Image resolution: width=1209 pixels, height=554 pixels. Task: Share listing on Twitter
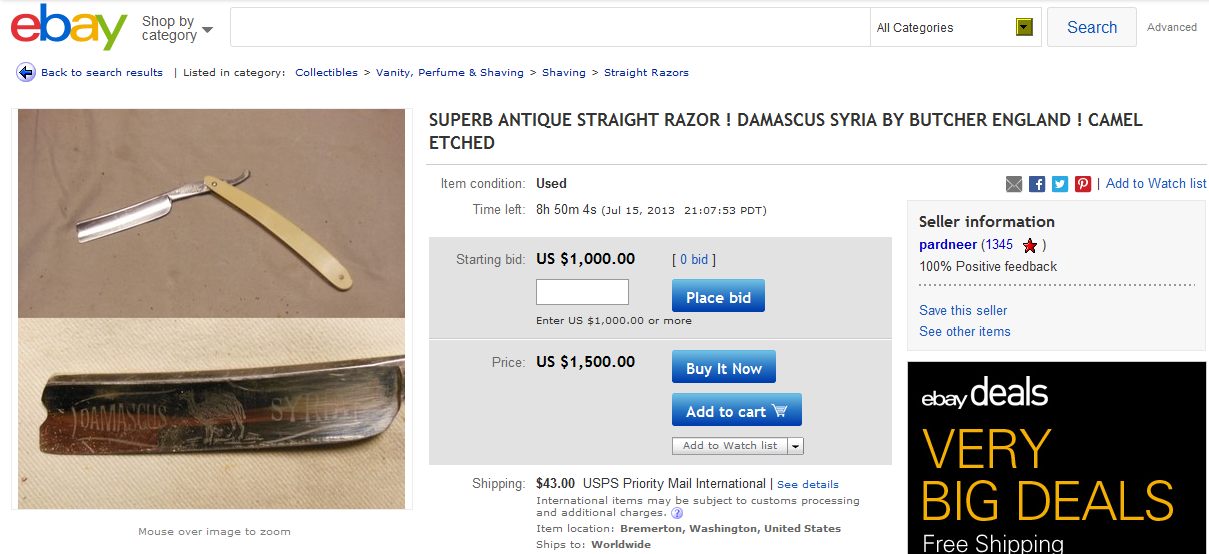(x=1060, y=184)
